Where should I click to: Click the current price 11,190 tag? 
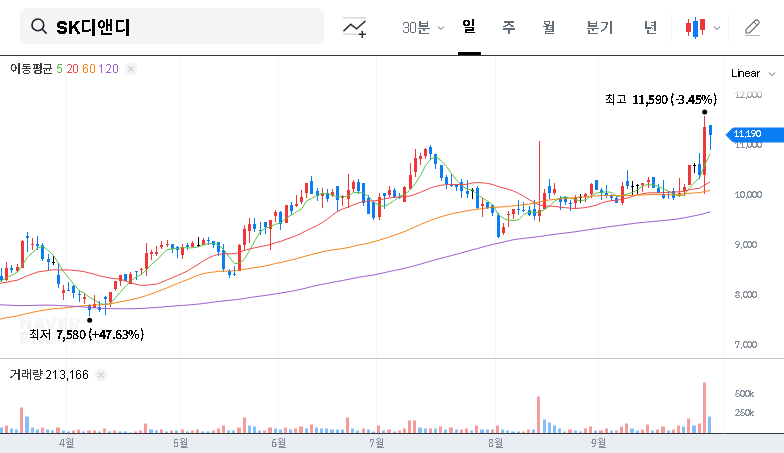click(x=746, y=134)
